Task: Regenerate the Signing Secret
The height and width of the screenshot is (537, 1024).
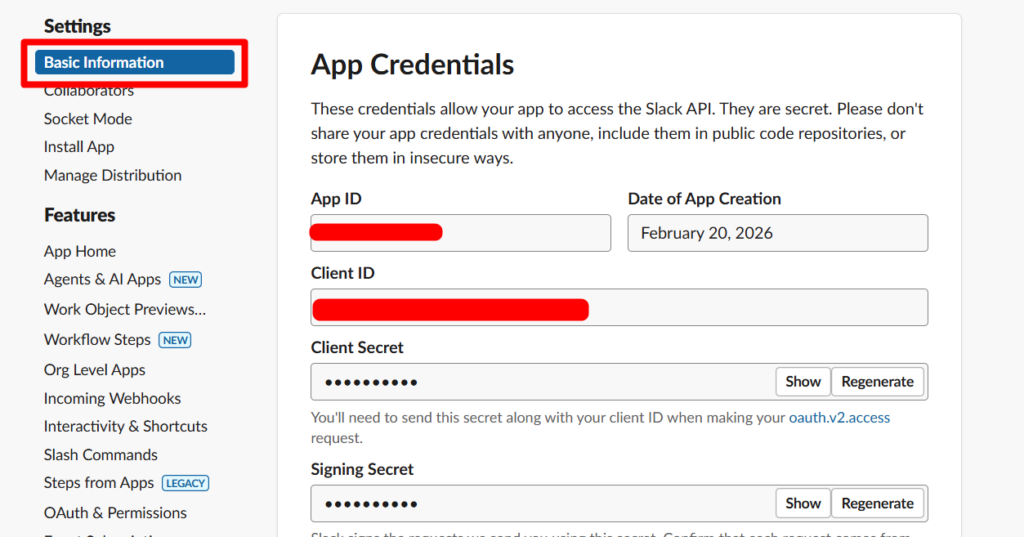Action: (x=877, y=503)
